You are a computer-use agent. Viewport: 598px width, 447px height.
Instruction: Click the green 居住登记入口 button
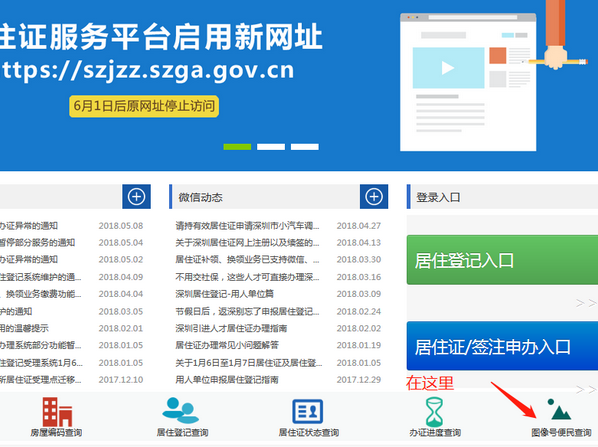point(502,260)
